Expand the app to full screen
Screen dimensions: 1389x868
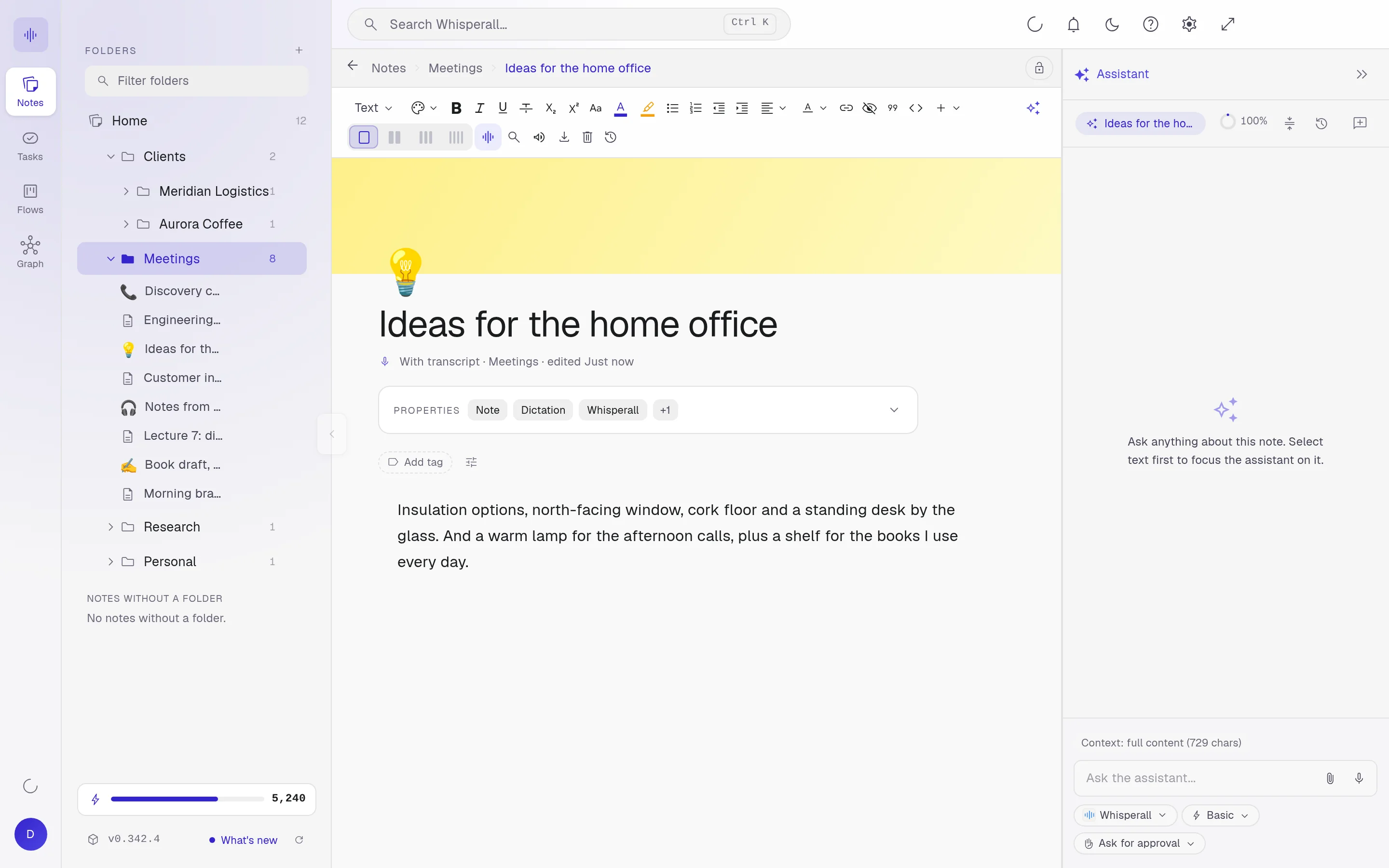[1228, 24]
